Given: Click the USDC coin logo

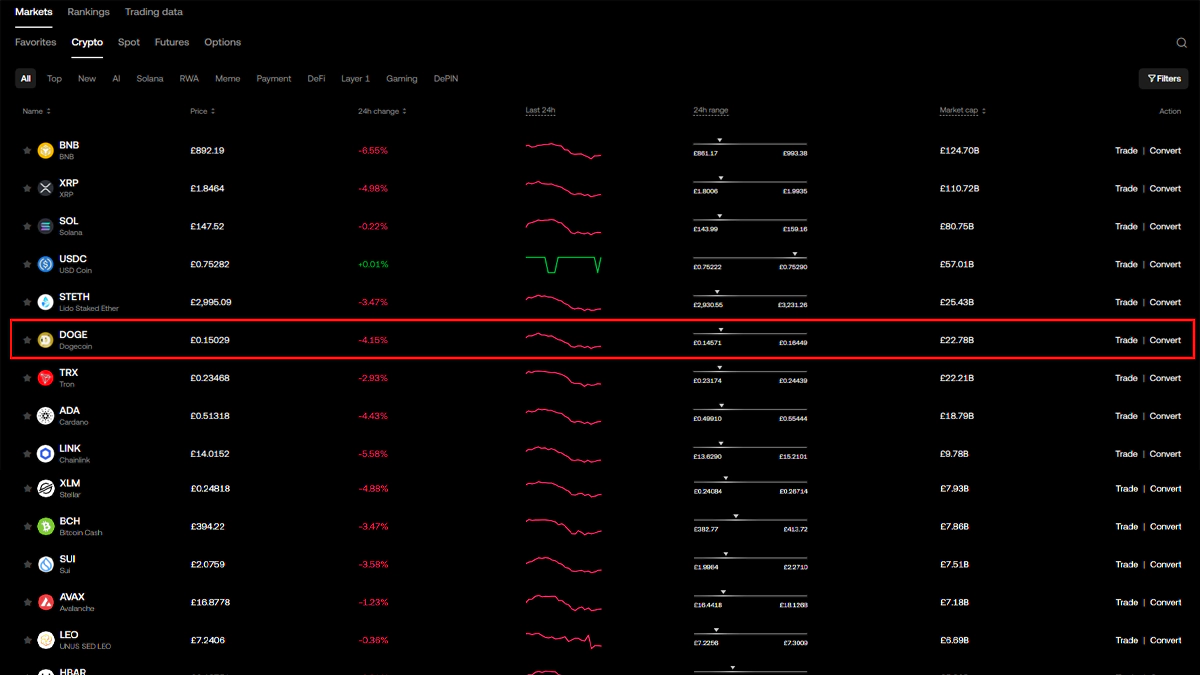Looking at the screenshot, I should 45,265.
